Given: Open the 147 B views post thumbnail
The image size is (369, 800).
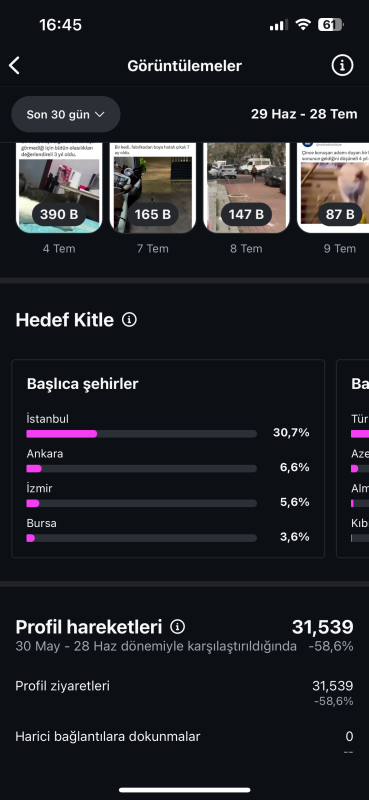Looking at the screenshot, I should click(247, 188).
